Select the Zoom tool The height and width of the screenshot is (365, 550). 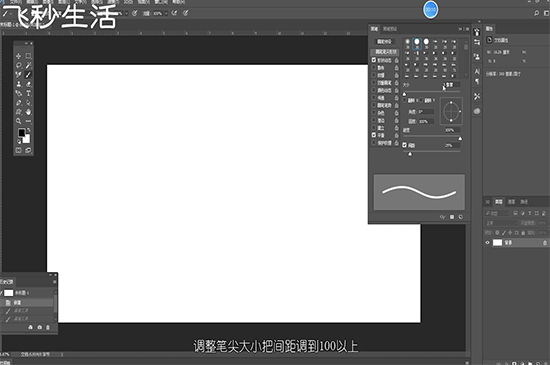pyautogui.click(x=19, y=121)
